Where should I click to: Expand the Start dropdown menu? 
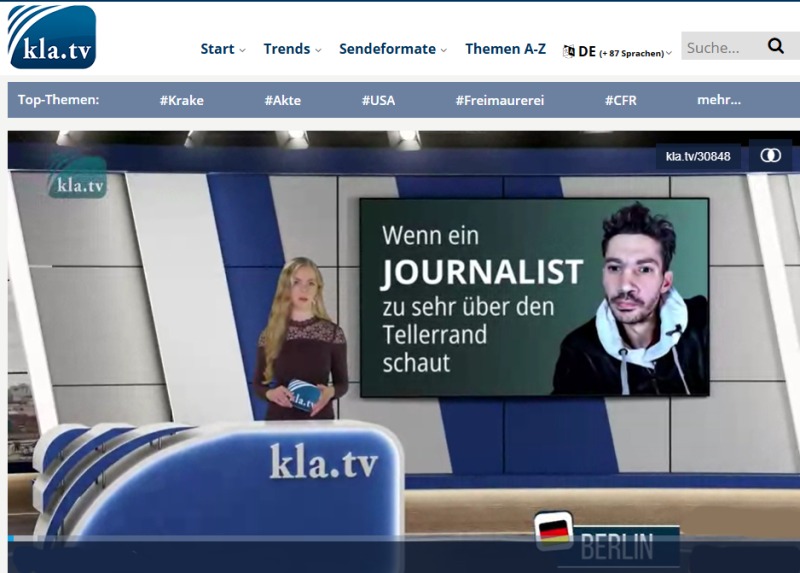point(222,49)
